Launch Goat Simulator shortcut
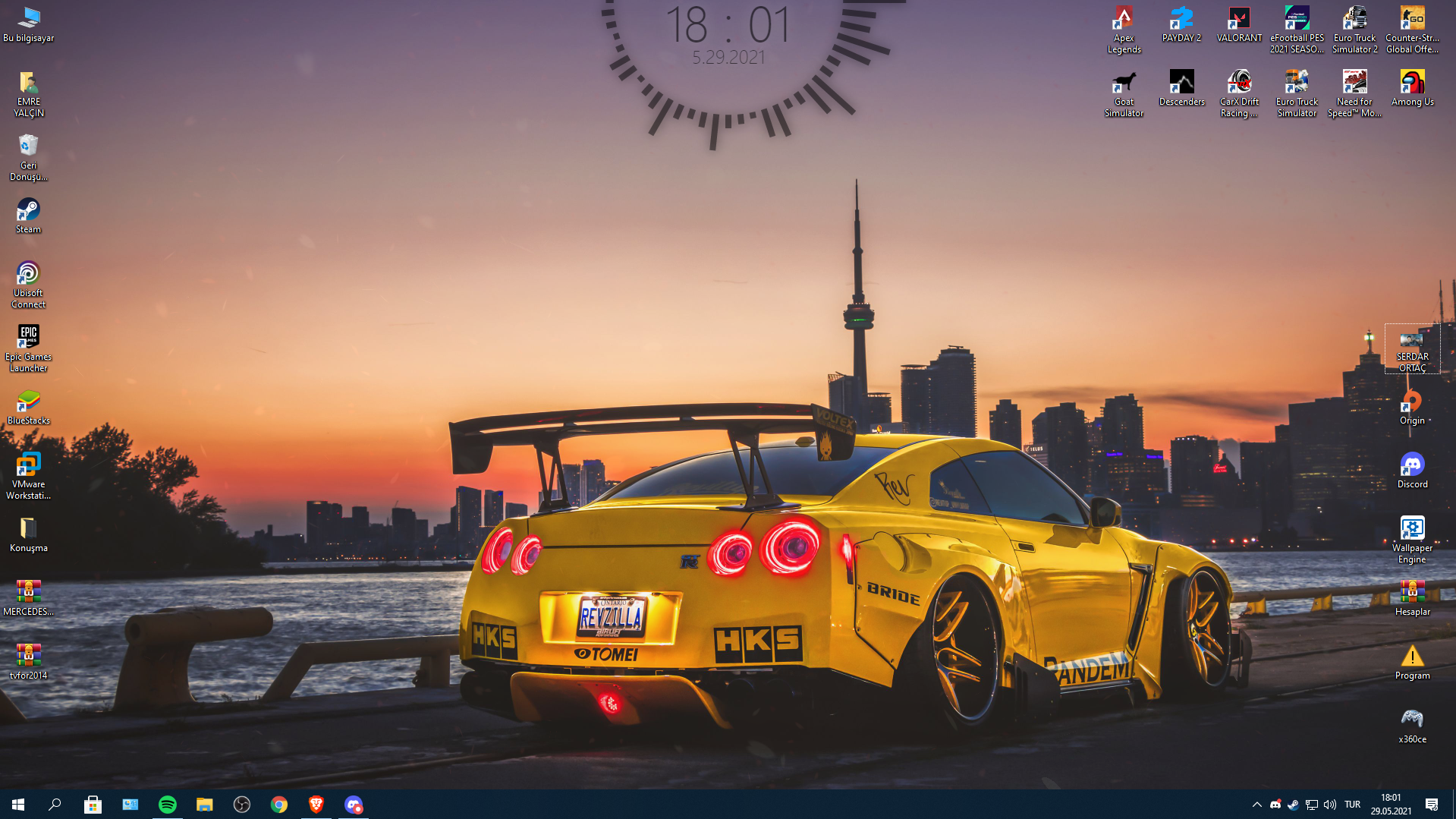 click(1124, 94)
